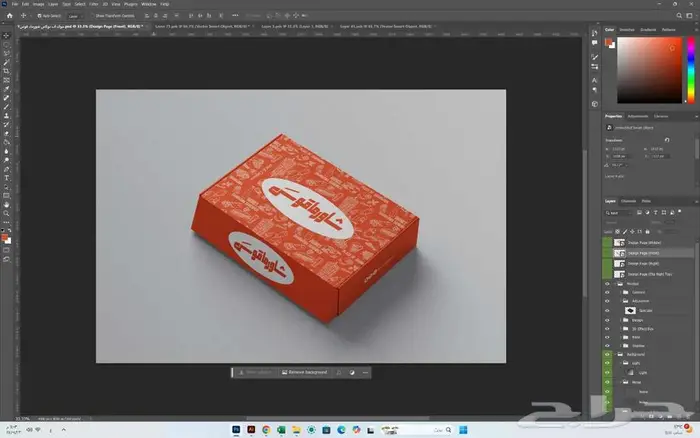Click the lock position icon in Layers panel
This screenshot has width=700, height=438.
click(x=632, y=232)
